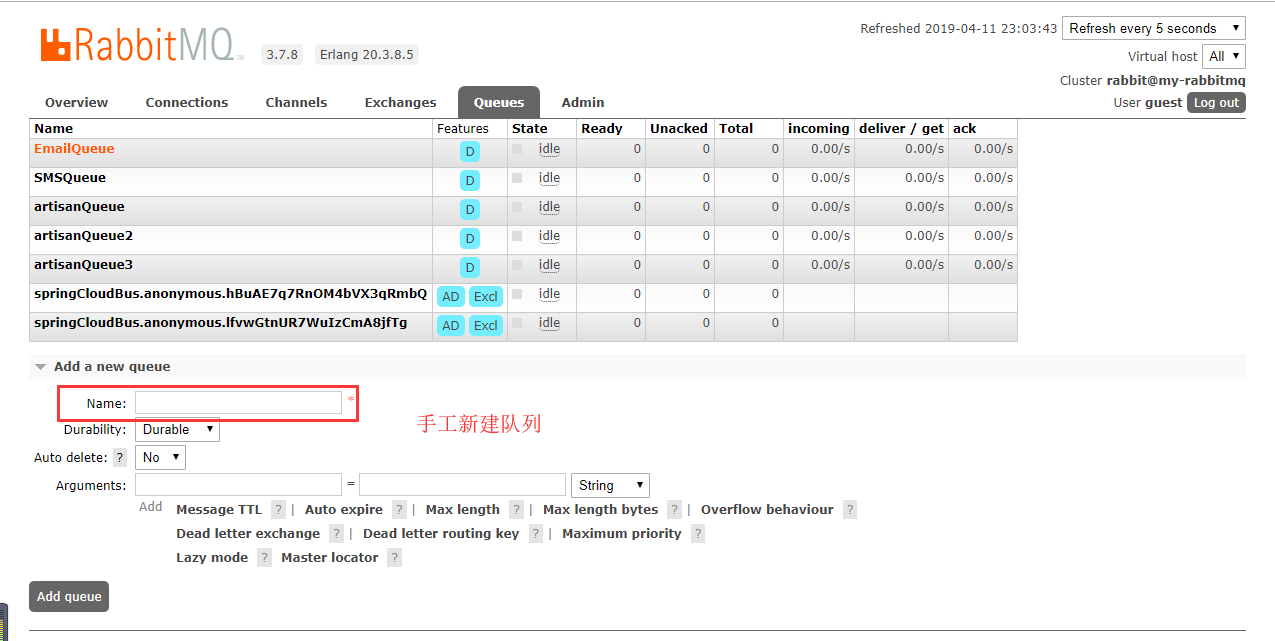The image size is (1275, 641).
Task: Open help for Lazy mode
Action: point(264,558)
